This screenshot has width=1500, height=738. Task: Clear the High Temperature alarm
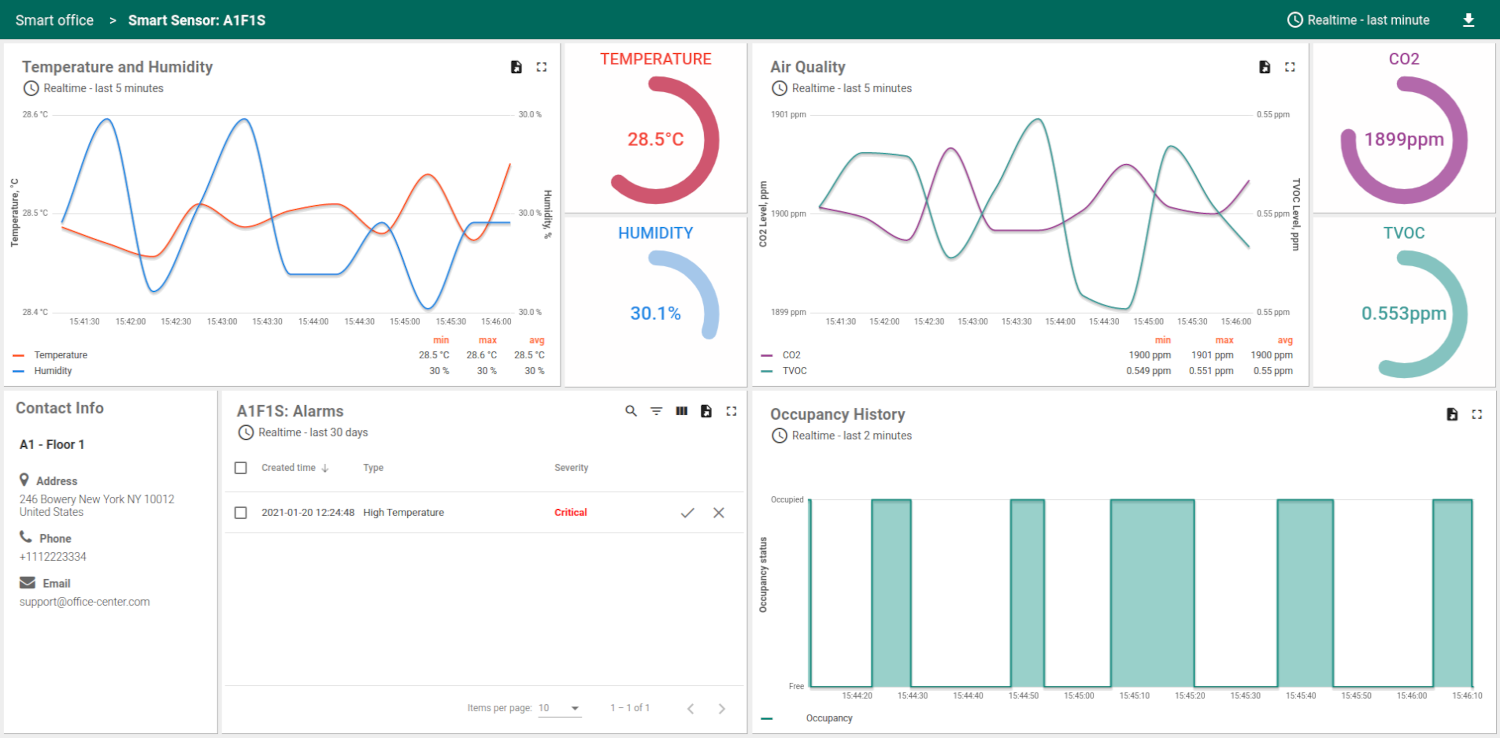718,512
